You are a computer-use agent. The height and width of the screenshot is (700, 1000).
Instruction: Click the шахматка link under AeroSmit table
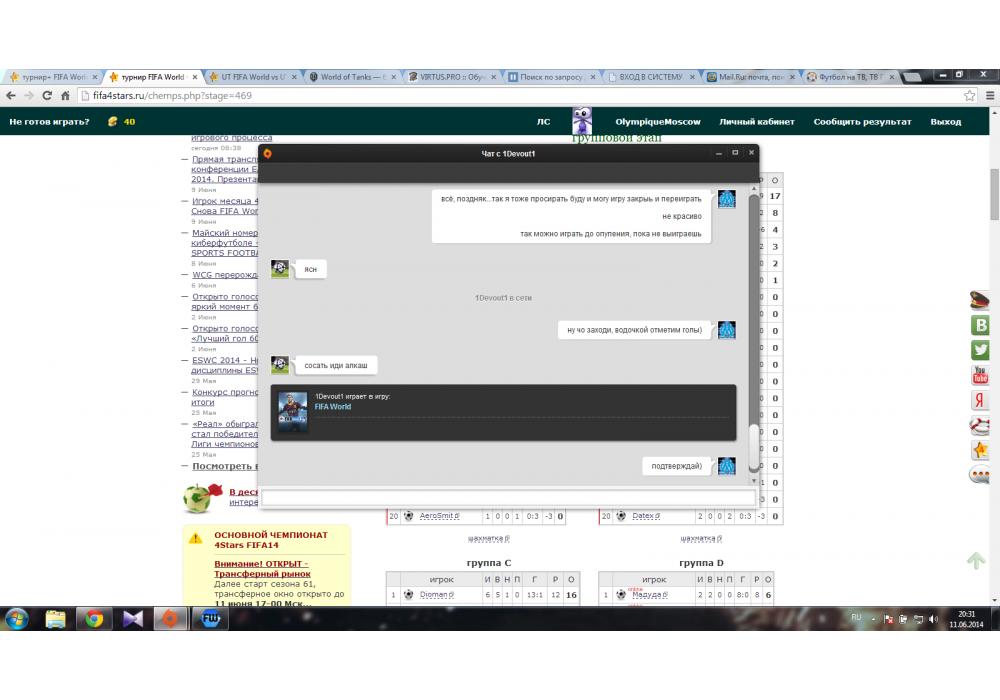pos(489,539)
